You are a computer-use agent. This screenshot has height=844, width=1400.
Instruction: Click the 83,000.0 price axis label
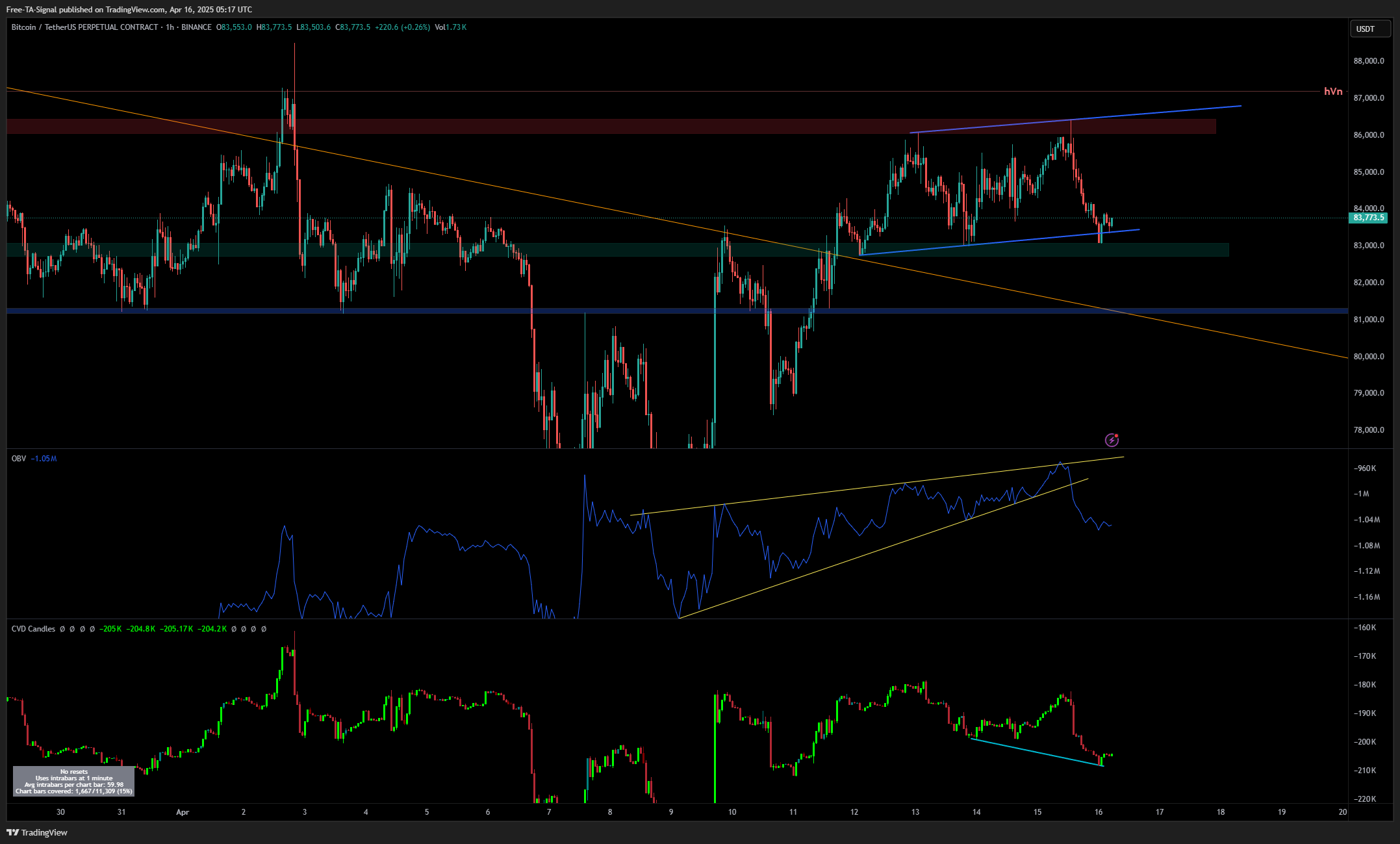tap(1369, 246)
